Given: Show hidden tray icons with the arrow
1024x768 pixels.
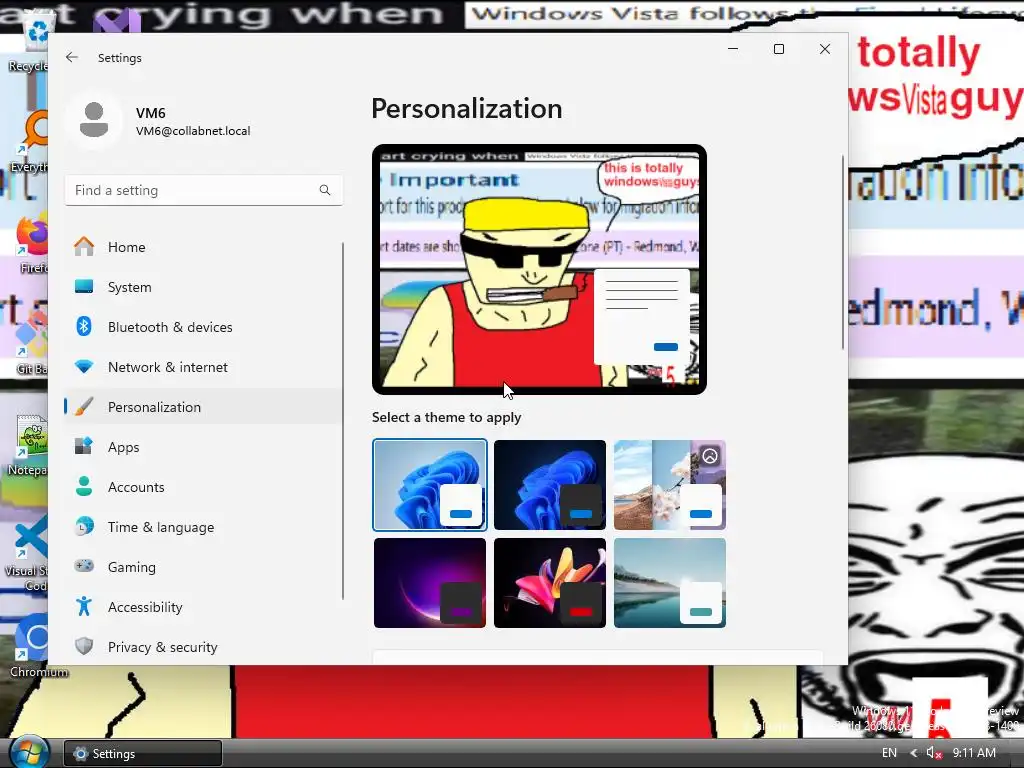Looking at the screenshot, I should [x=913, y=753].
